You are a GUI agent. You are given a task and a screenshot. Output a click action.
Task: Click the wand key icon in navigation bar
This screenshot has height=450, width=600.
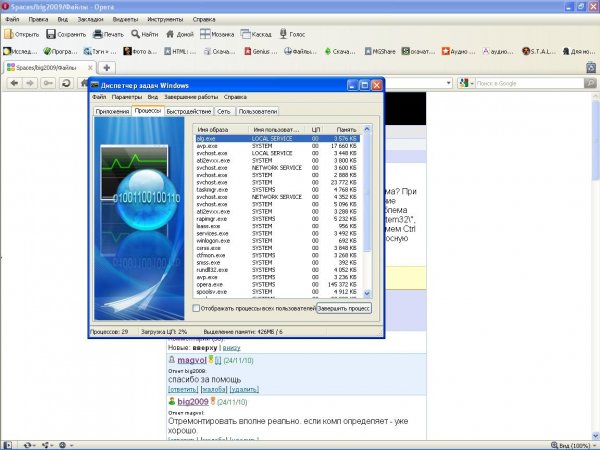48,83
